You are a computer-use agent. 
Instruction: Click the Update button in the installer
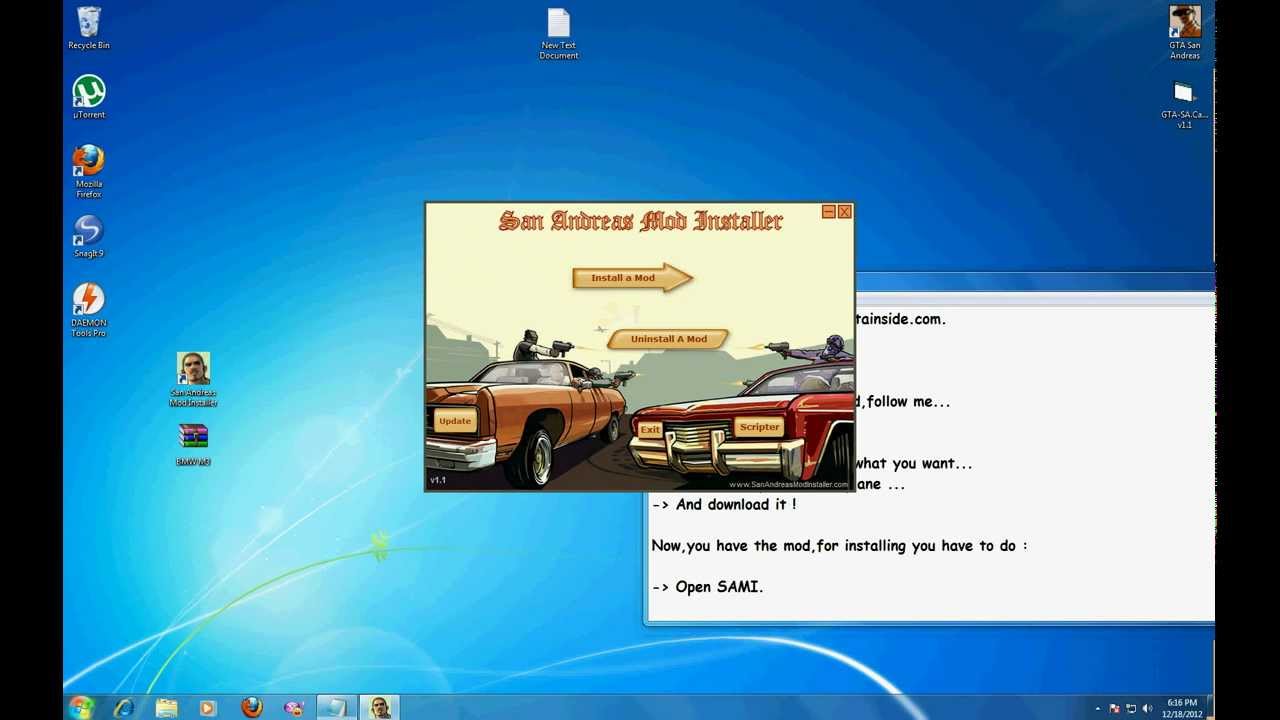[455, 421]
